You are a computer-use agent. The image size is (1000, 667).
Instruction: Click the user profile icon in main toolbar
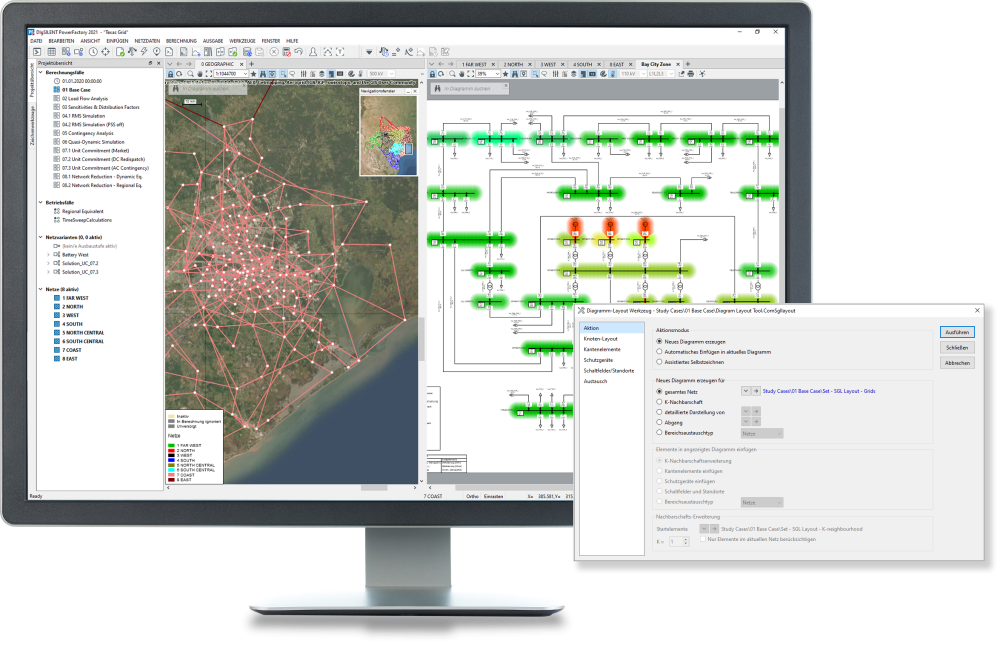pos(312,52)
